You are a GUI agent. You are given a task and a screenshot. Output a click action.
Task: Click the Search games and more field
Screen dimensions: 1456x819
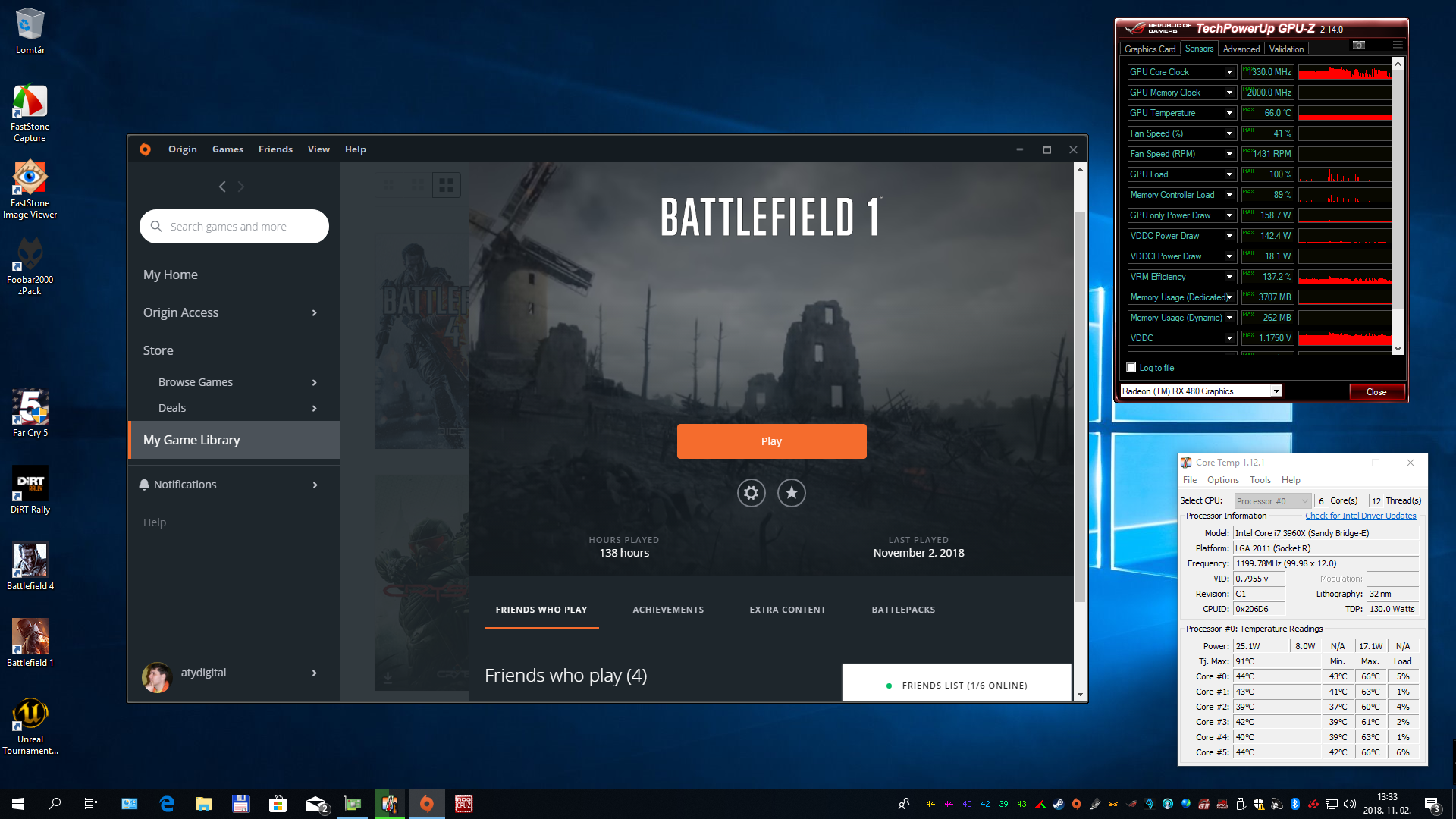234,227
